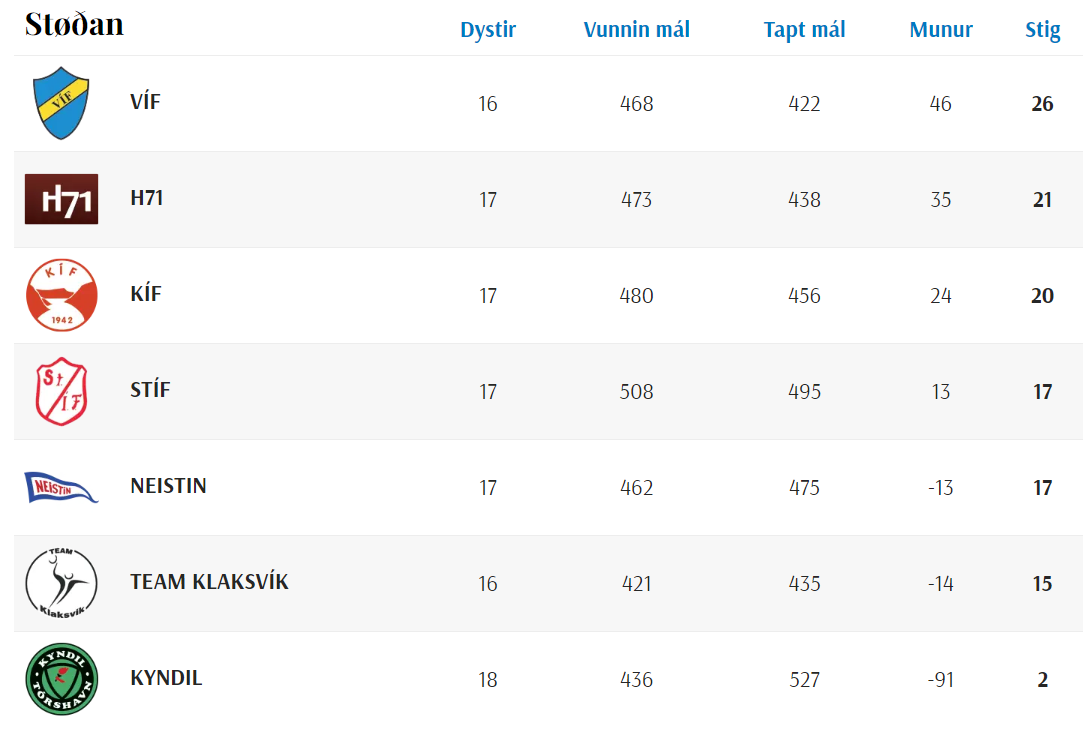This screenshot has width=1083, height=732.
Task: Click the Stig points column header
Action: (1042, 30)
